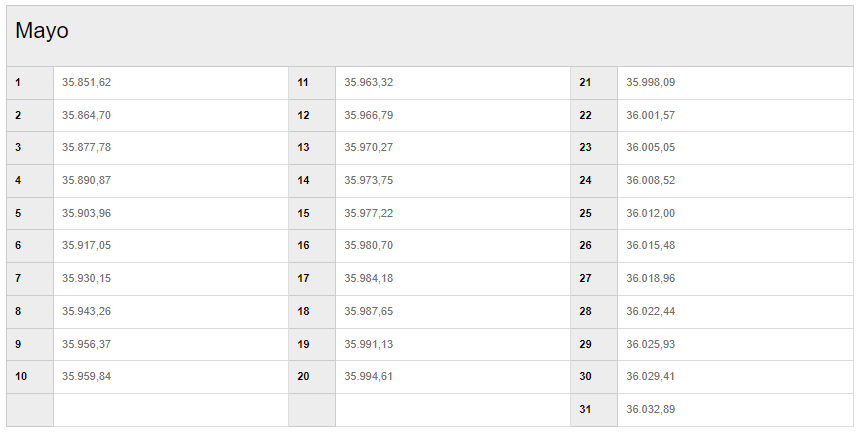Select day number 27 cell
The width and height of the screenshot is (862, 439).
(x=594, y=279)
